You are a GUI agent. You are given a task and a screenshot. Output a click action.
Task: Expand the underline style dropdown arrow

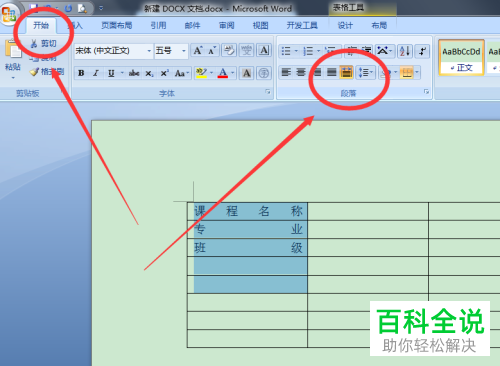coord(122,73)
